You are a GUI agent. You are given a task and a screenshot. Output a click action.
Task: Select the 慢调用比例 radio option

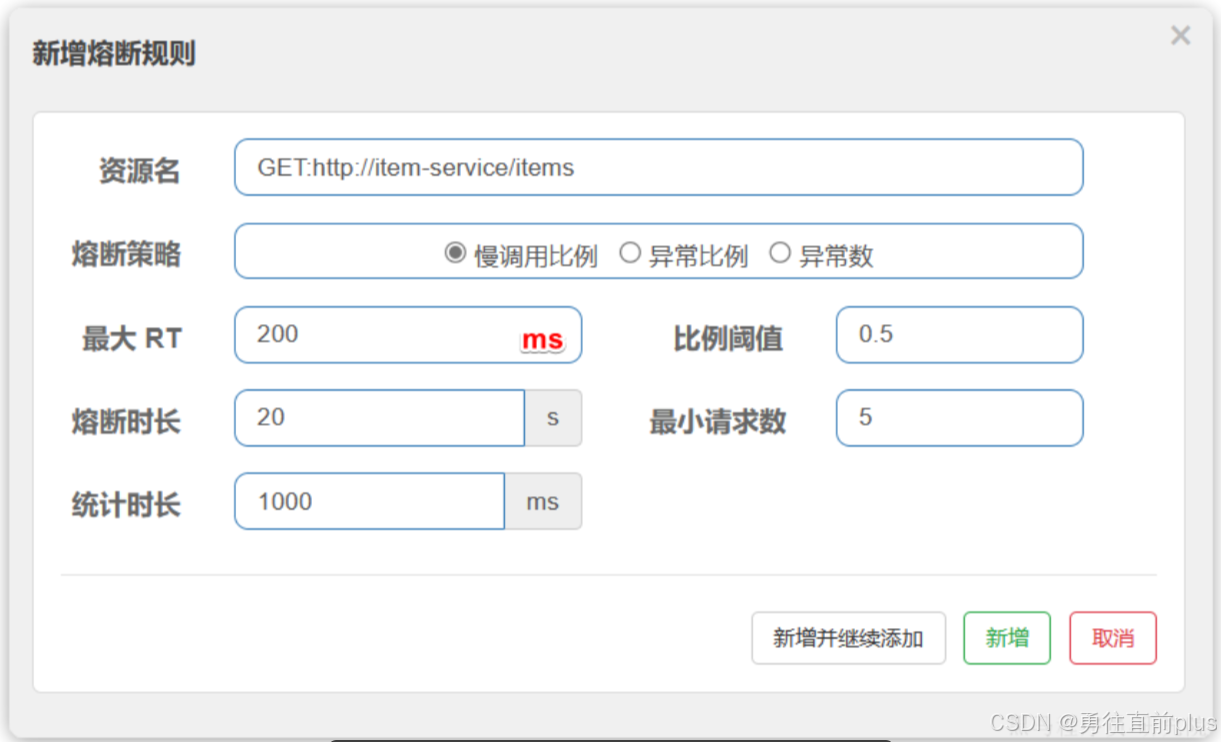coord(455,253)
